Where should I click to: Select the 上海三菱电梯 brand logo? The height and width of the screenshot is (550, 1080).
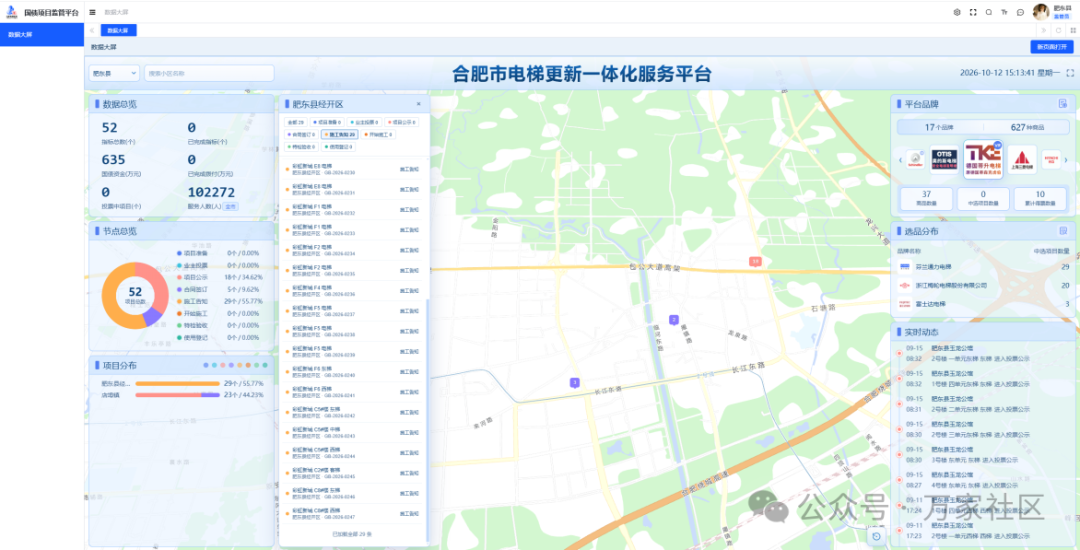(1021, 159)
